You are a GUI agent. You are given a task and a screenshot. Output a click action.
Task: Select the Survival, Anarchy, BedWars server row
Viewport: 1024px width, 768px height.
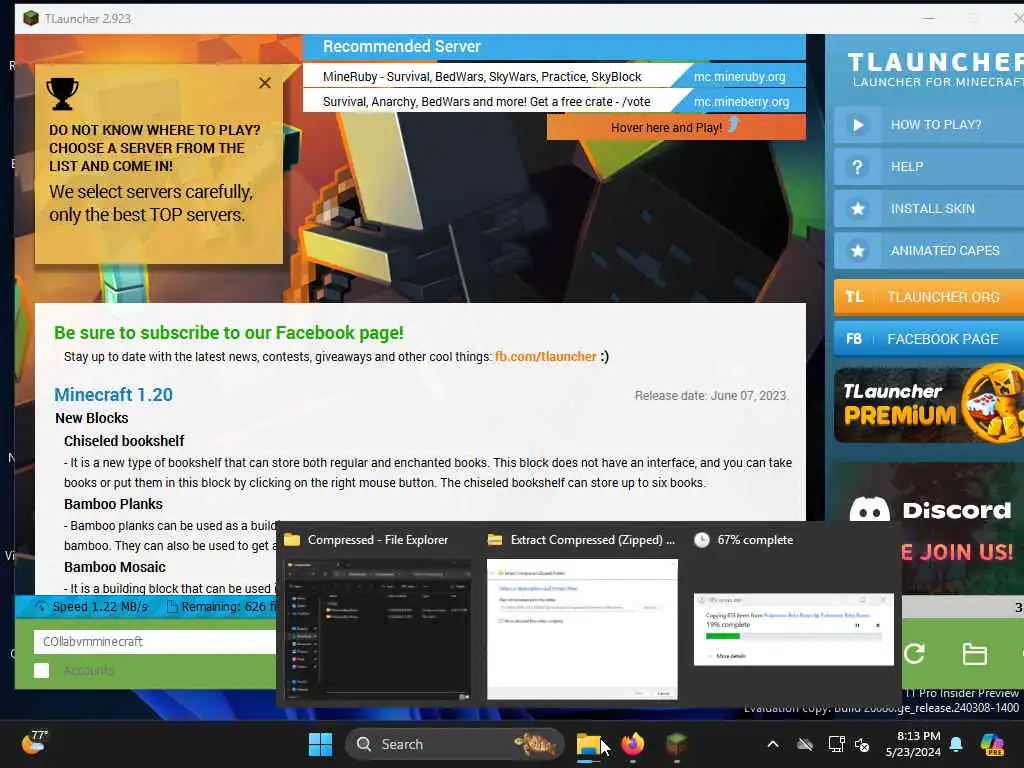(x=554, y=101)
